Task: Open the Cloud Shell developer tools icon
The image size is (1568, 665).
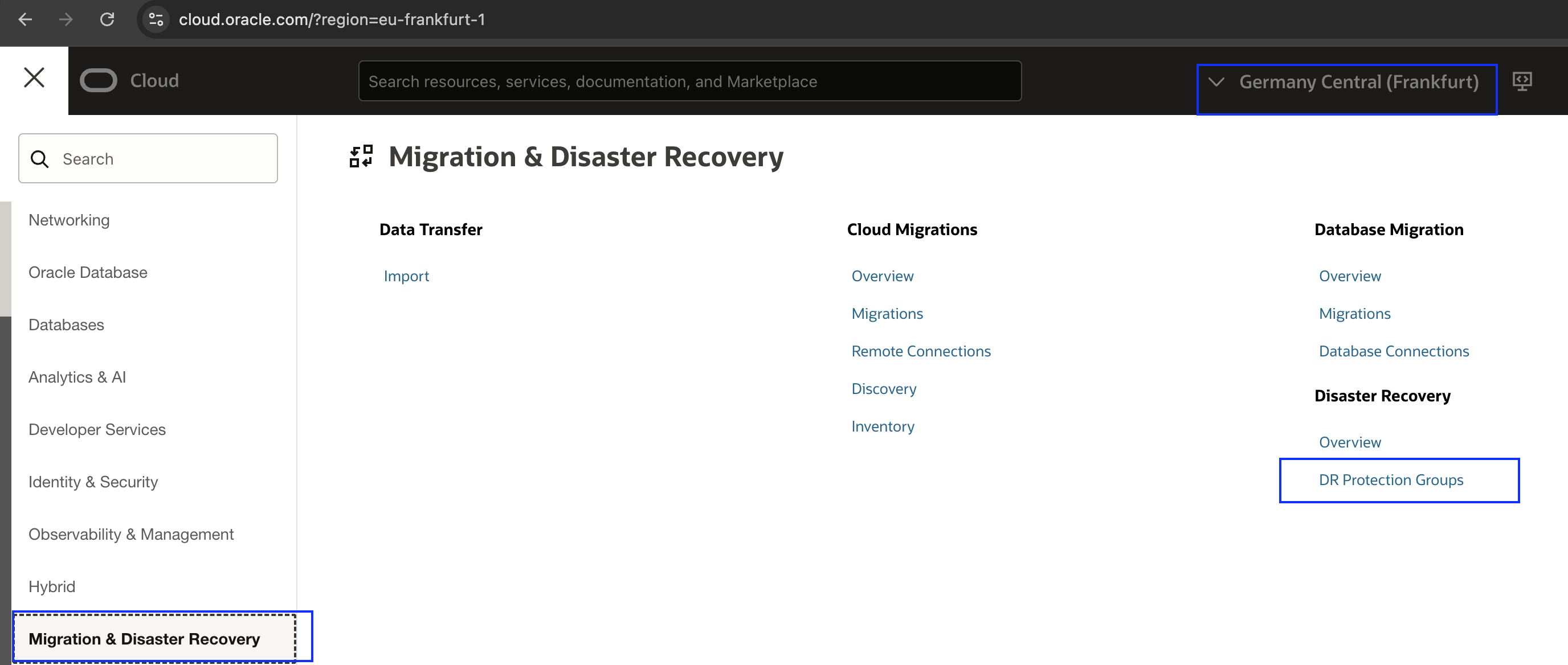Action: click(x=1522, y=81)
